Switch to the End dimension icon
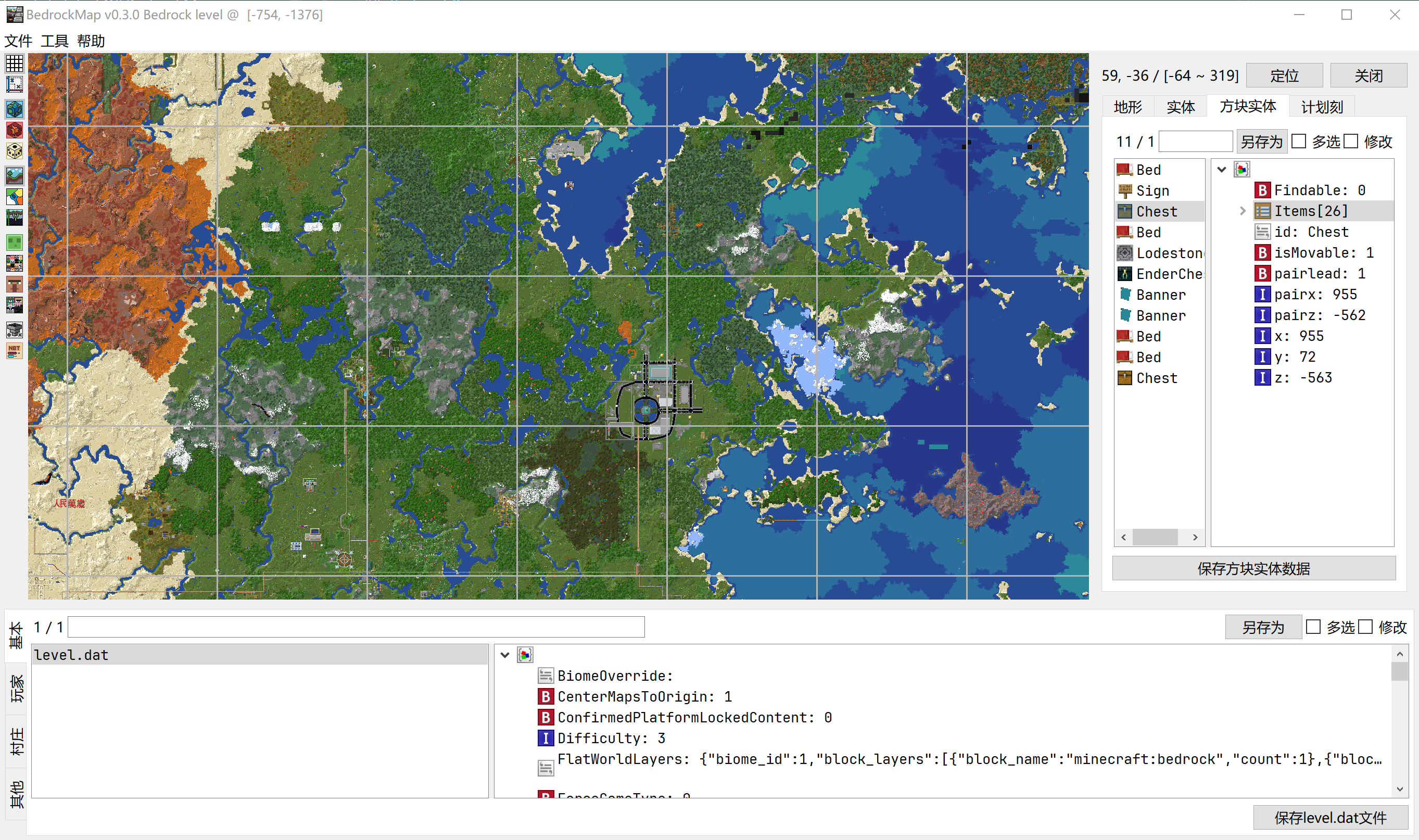This screenshot has width=1419, height=840. pos(14,151)
